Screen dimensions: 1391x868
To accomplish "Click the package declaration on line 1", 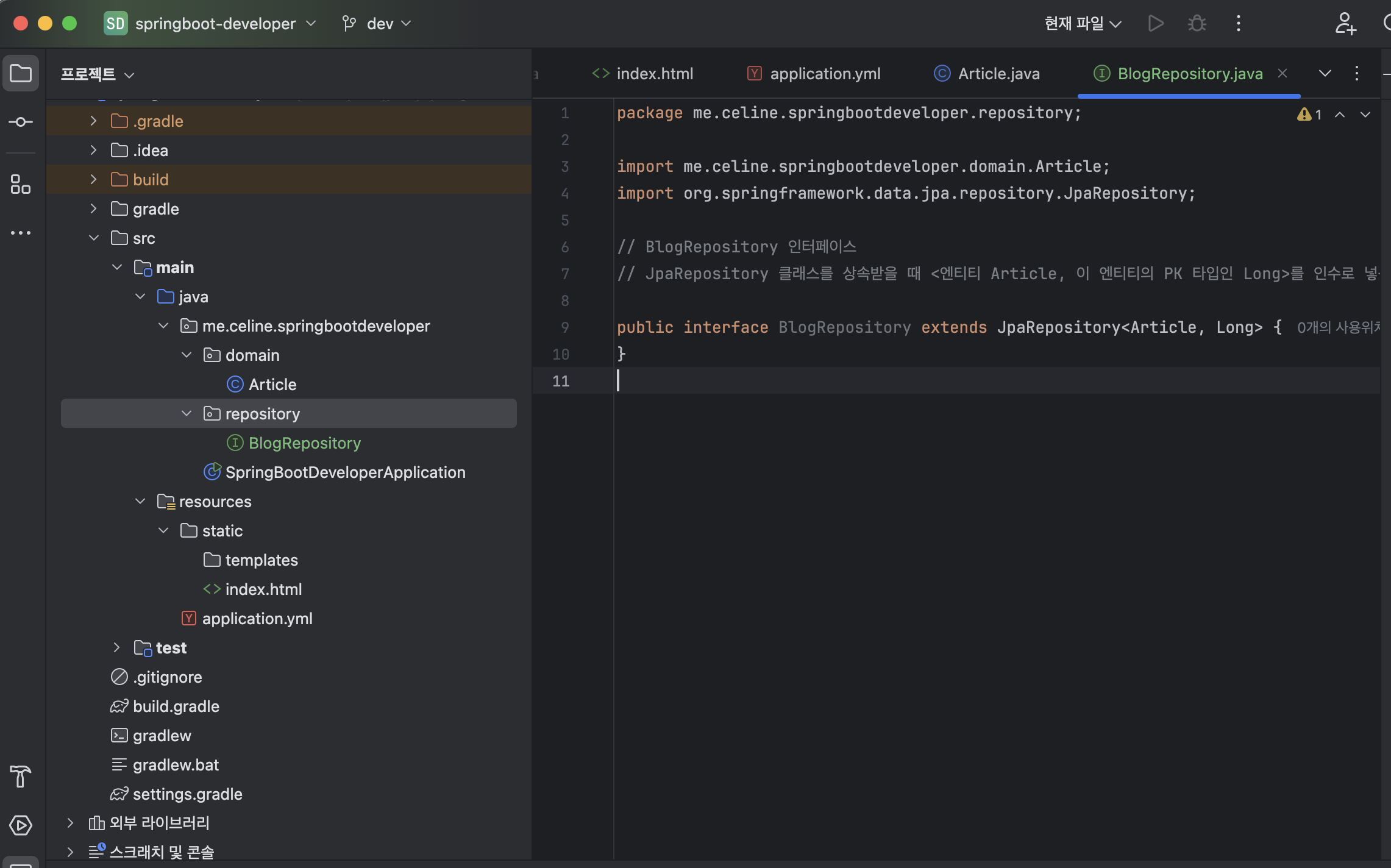I will coord(848,113).
